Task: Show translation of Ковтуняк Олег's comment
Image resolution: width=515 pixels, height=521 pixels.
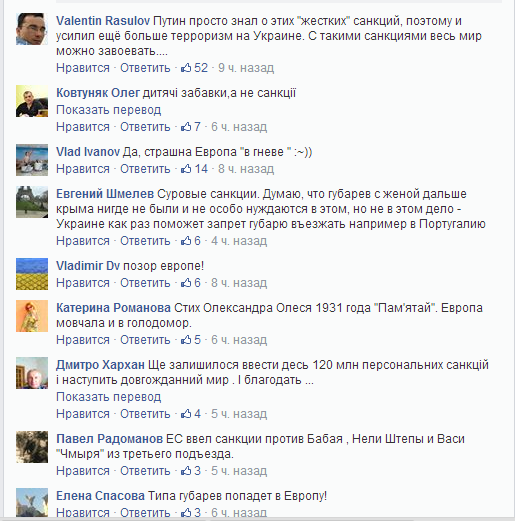Action: pyautogui.click(x=109, y=110)
